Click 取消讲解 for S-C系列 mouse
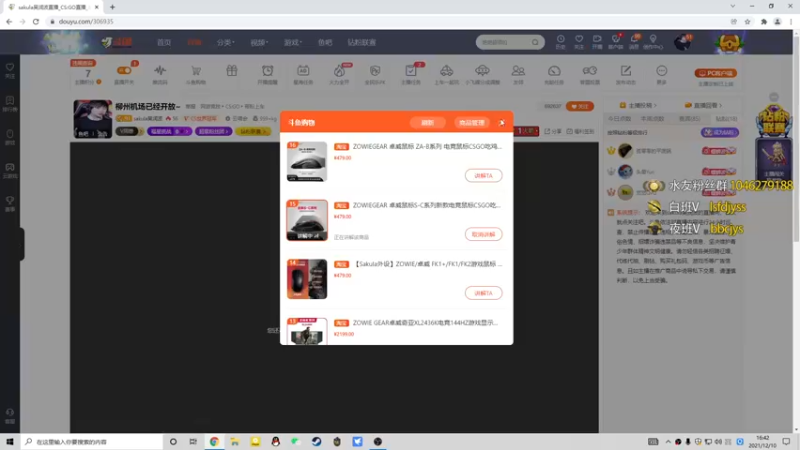The width and height of the screenshot is (800, 450). pyautogui.click(x=483, y=234)
